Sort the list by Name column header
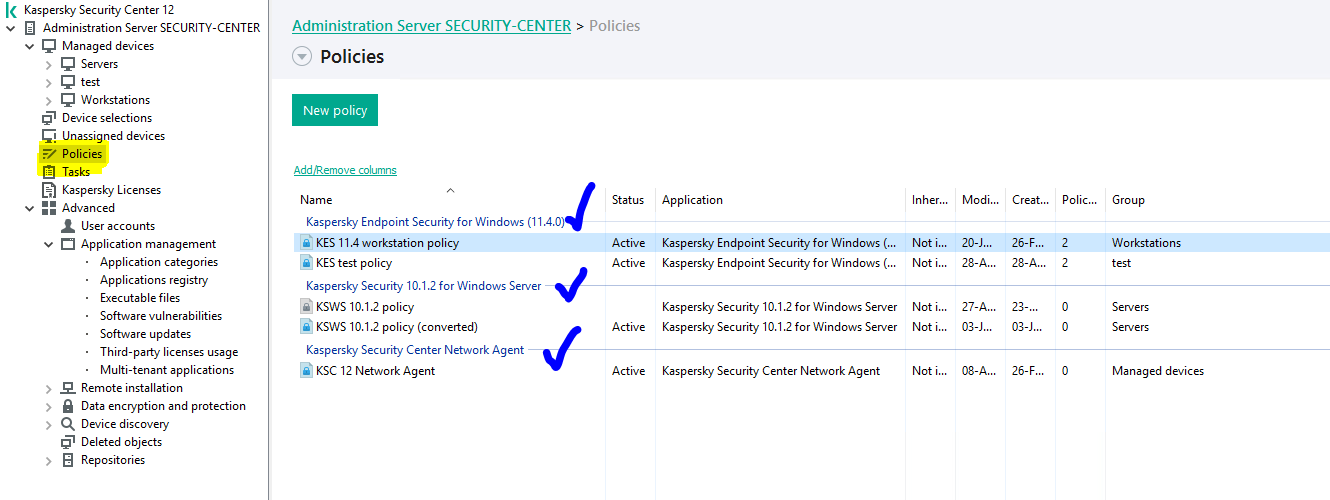Image resolution: width=1330 pixels, height=500 pixels. click(316, 200)
